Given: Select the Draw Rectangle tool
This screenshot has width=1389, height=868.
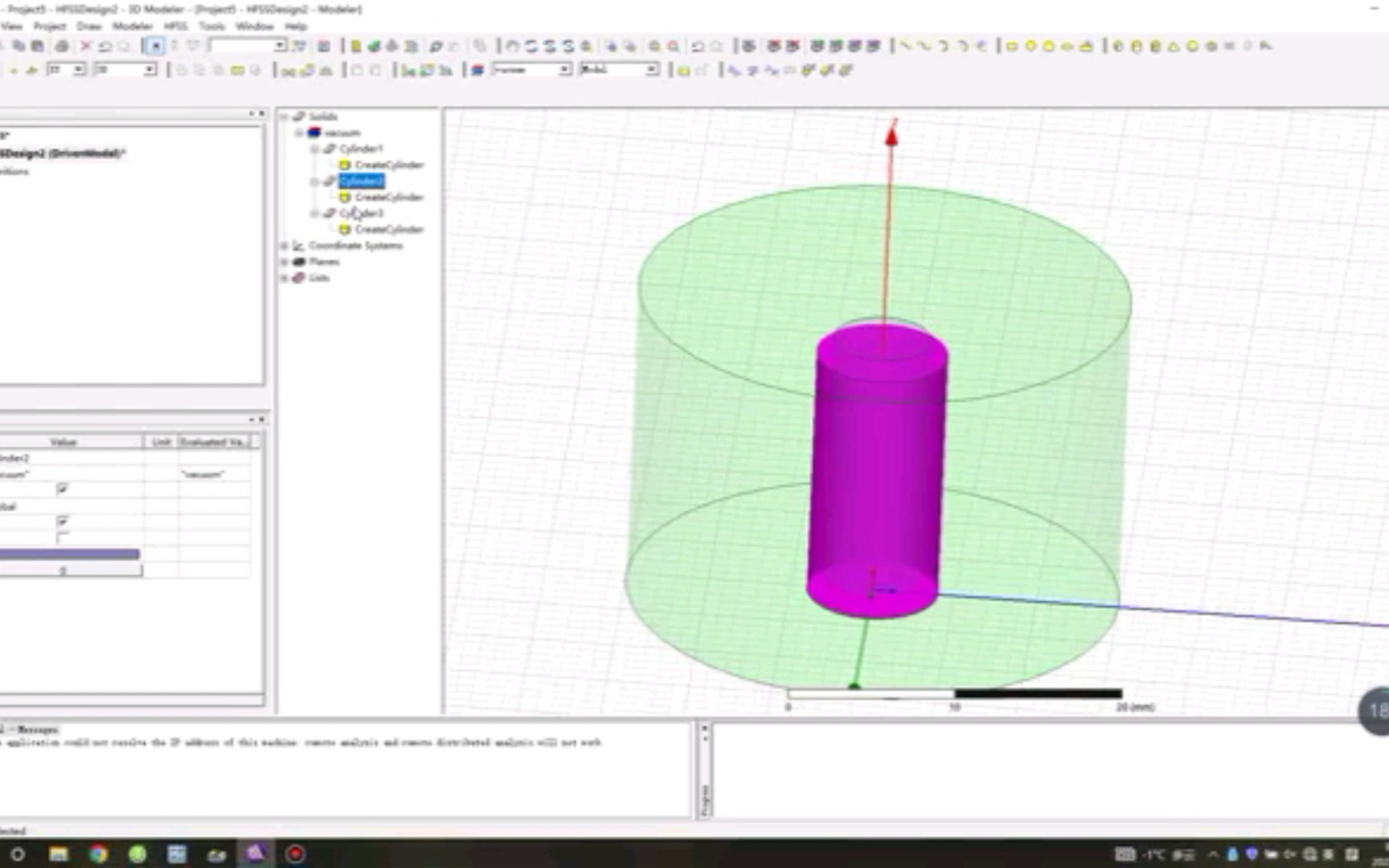Looking at the screenshot, I should point(1012,47).
